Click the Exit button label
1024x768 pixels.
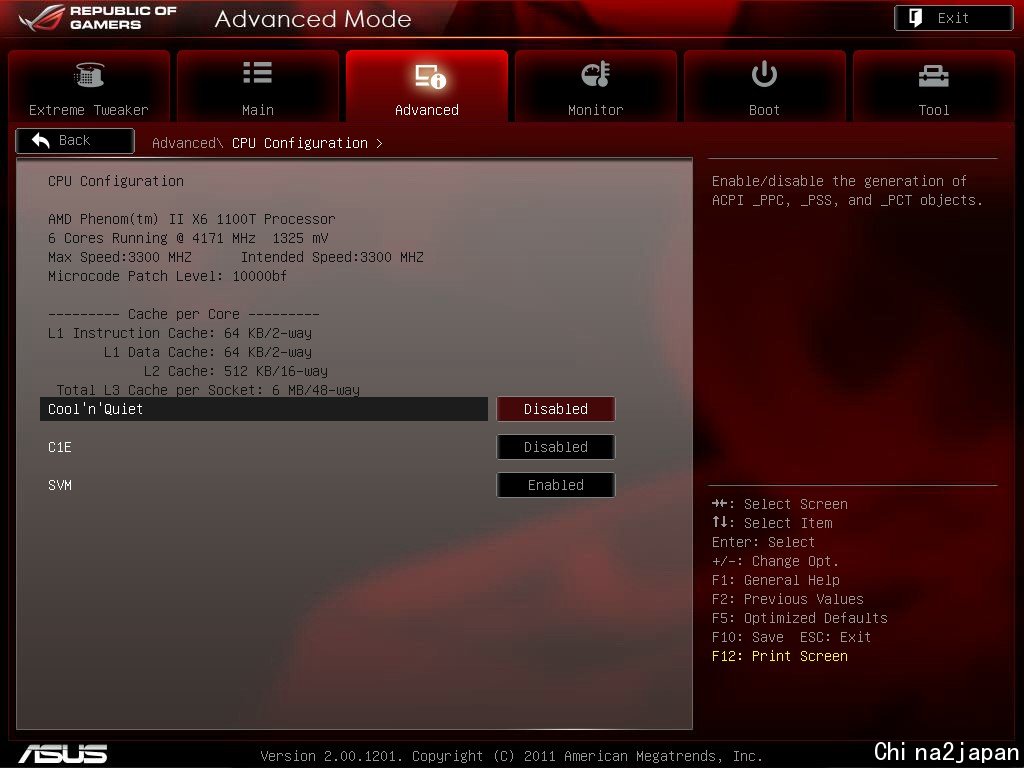(x=953, y=18)
